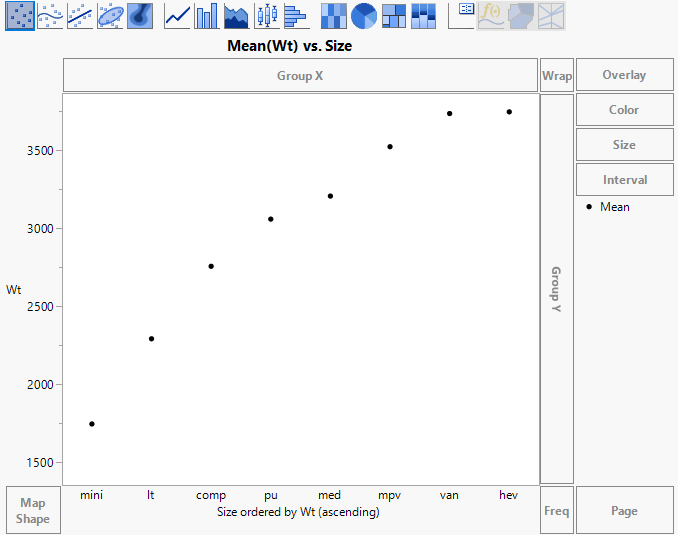
Task: Switch to the Bar chart icon
Action: [x=207, y=15]
